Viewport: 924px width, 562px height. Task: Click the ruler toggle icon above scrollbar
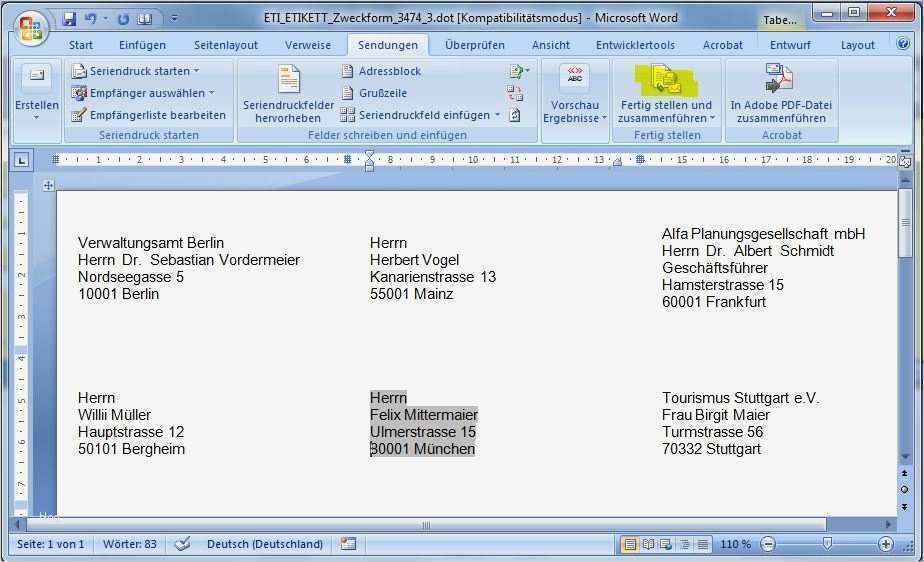click(905, 161)
